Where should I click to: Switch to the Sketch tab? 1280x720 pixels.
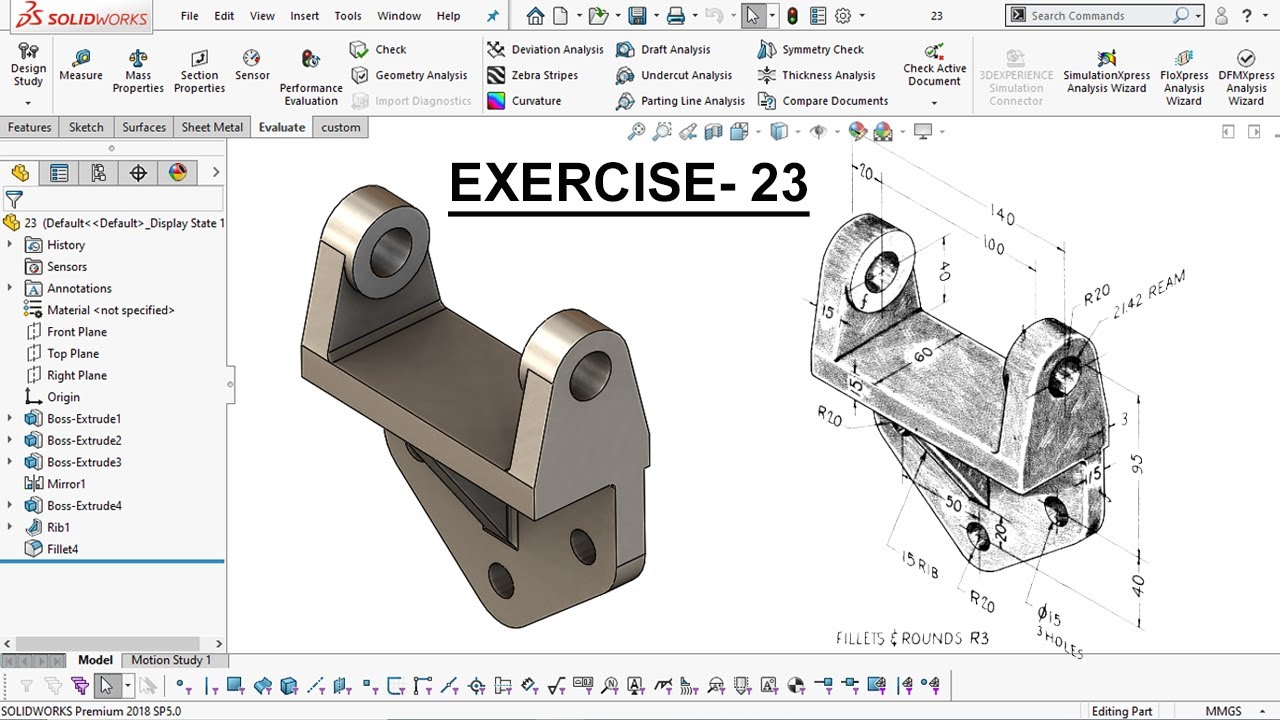(x=86, y=127)
